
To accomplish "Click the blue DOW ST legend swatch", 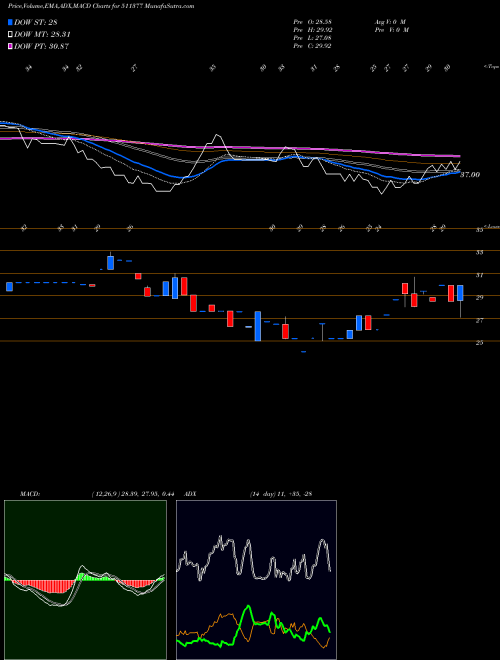I will click(10, 22).
